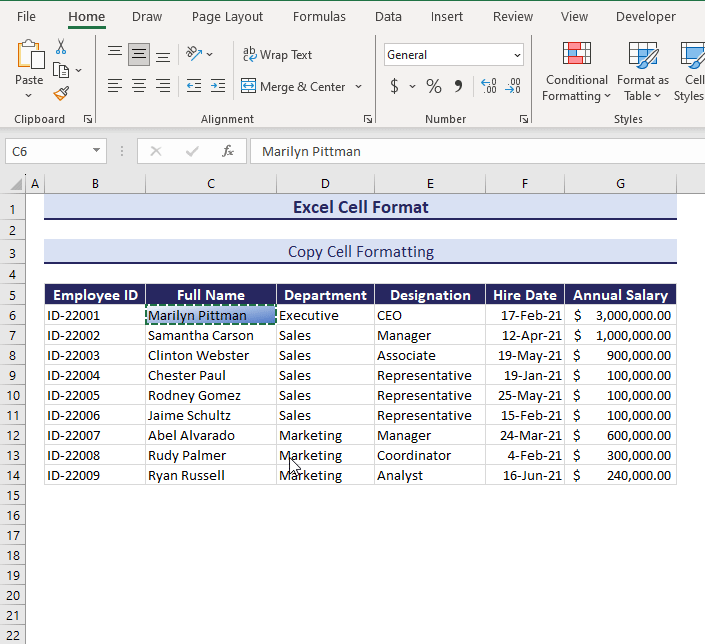Open the General number format dropdown
The width and height of the screenshot is (705, 644).
point(517,55)
